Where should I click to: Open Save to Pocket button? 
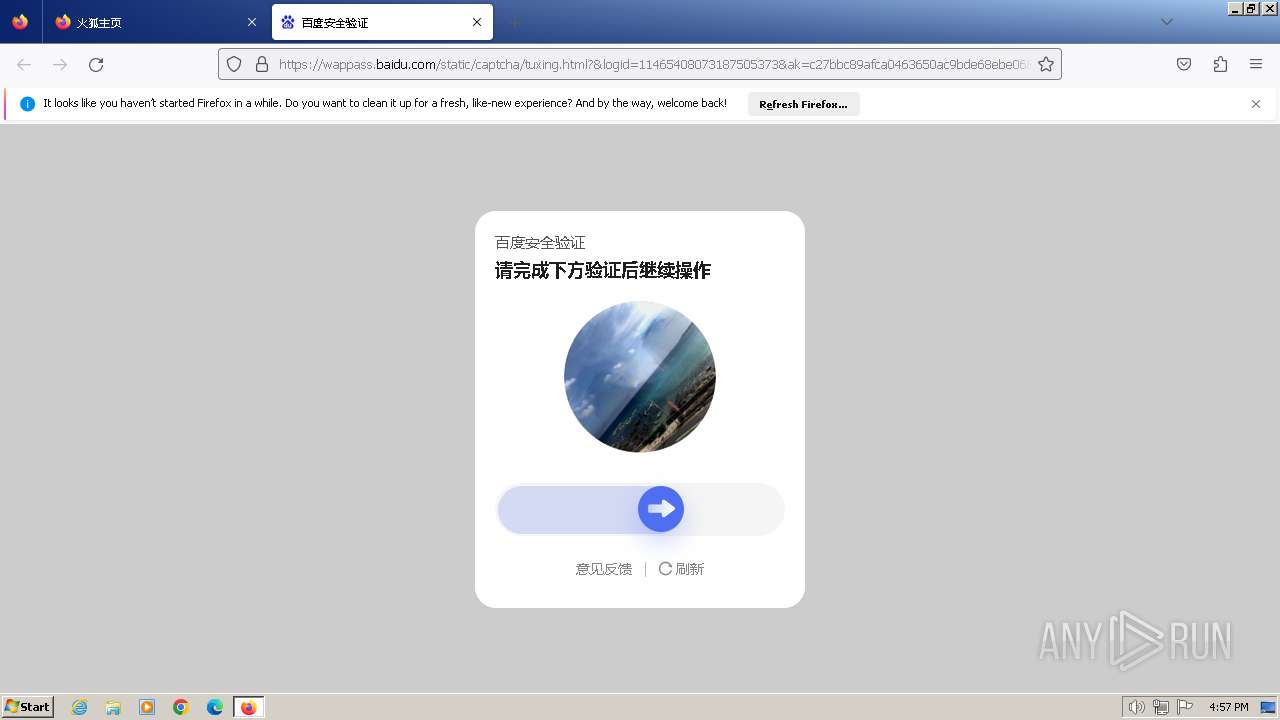tap(1184, 64)
